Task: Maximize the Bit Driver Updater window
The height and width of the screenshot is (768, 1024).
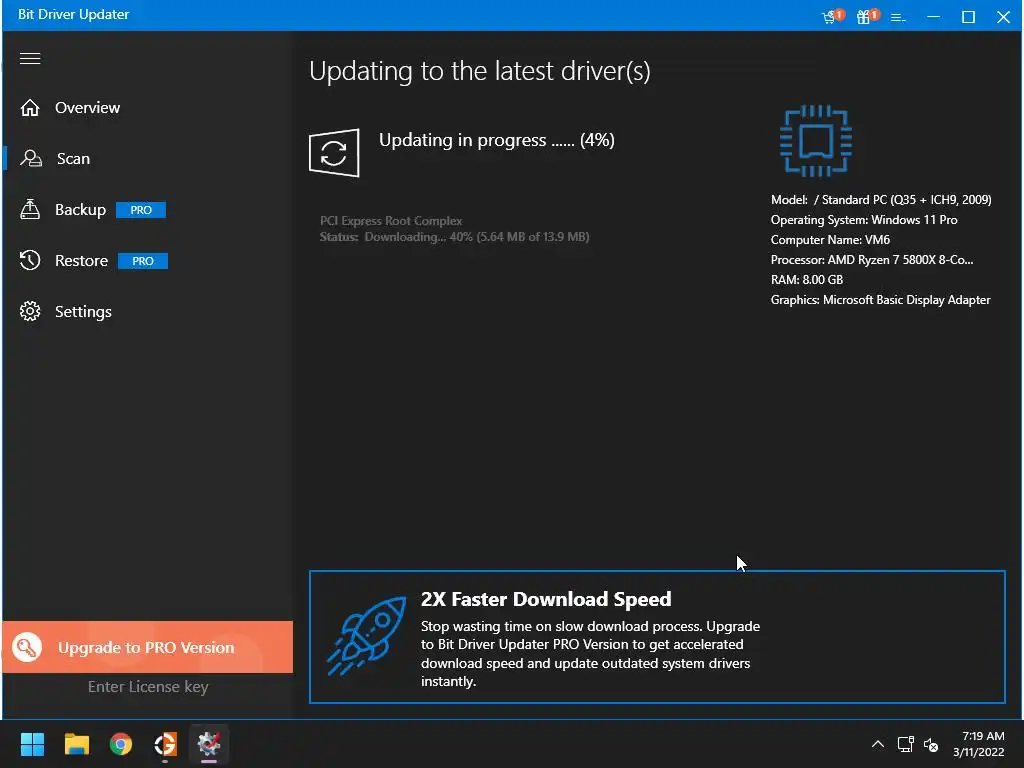Action: (x=968, y=17)
